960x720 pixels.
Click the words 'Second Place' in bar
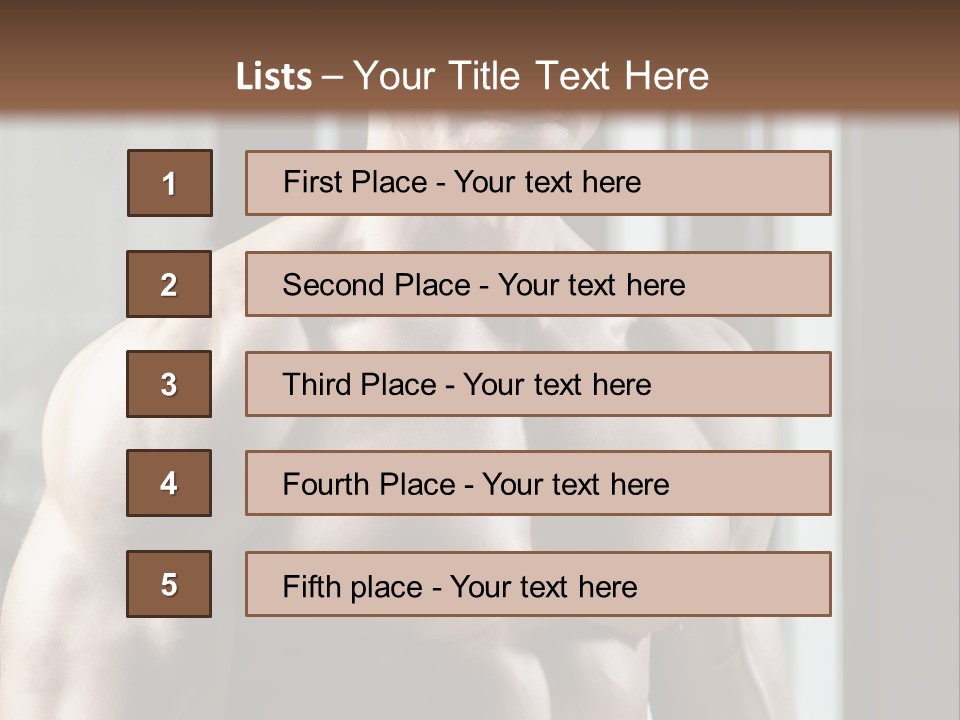377,285
